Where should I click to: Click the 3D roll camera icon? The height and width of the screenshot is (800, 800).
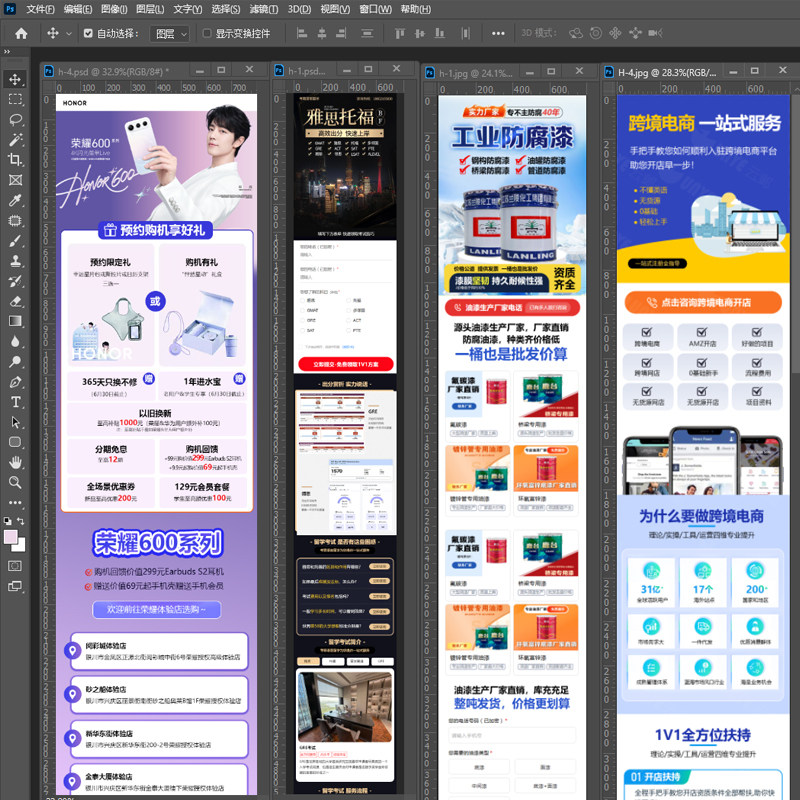pos(595,34)
